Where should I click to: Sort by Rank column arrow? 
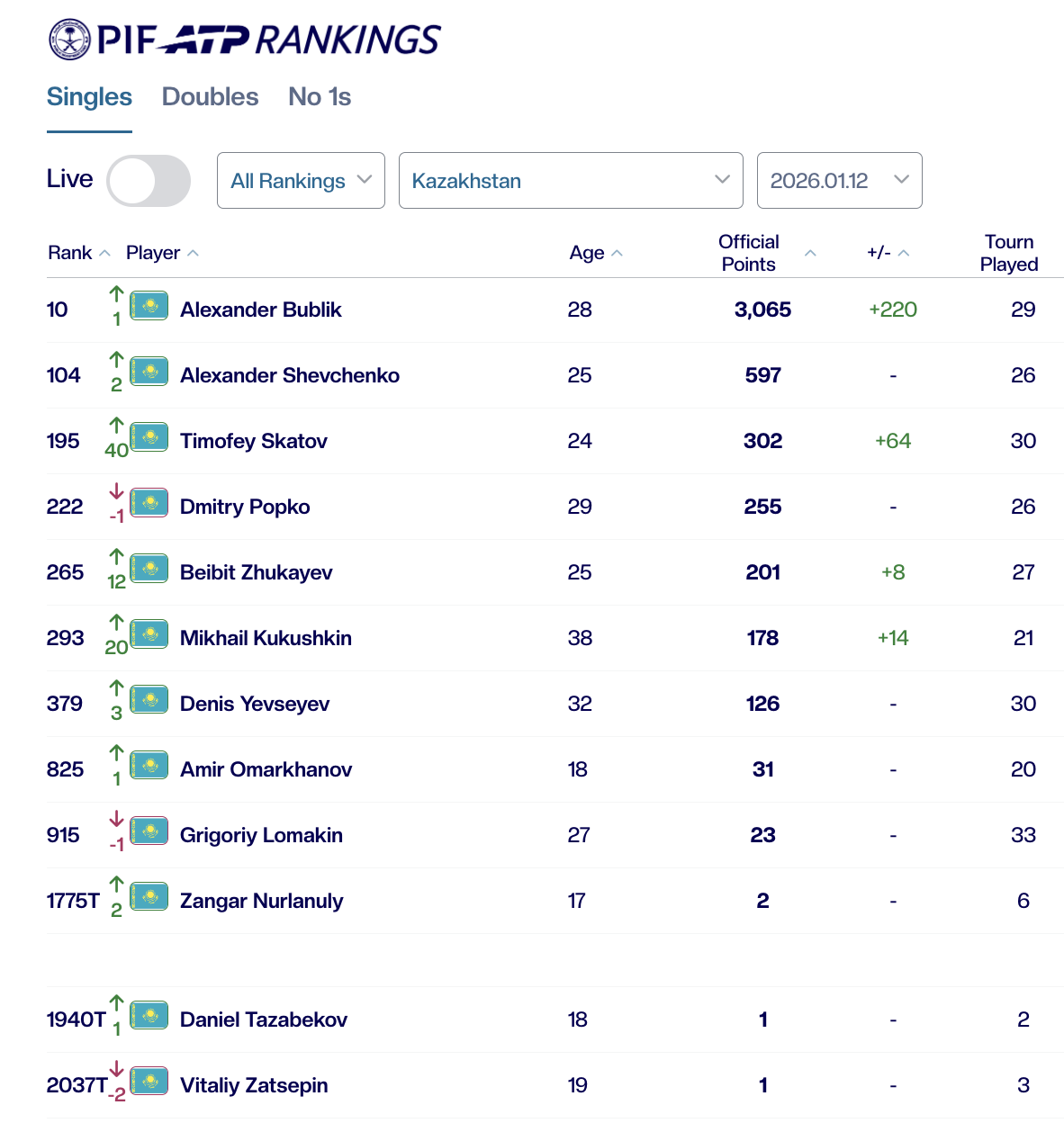(104, 254)
